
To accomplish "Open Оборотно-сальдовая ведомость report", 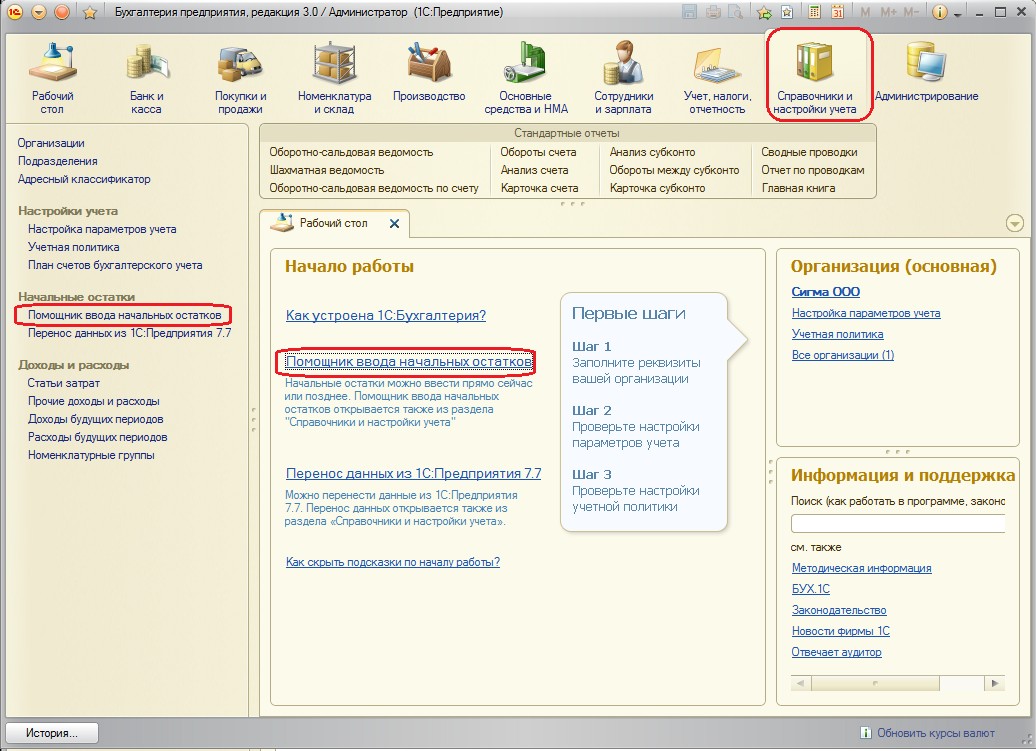I will tap(351, 152).
